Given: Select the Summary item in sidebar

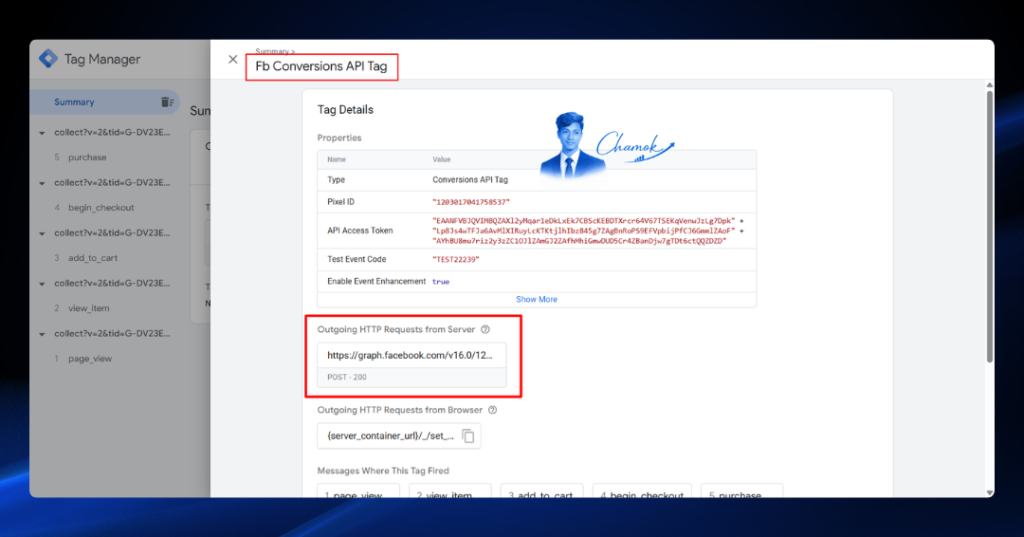Looking at the screenshot, I should 104,102.
